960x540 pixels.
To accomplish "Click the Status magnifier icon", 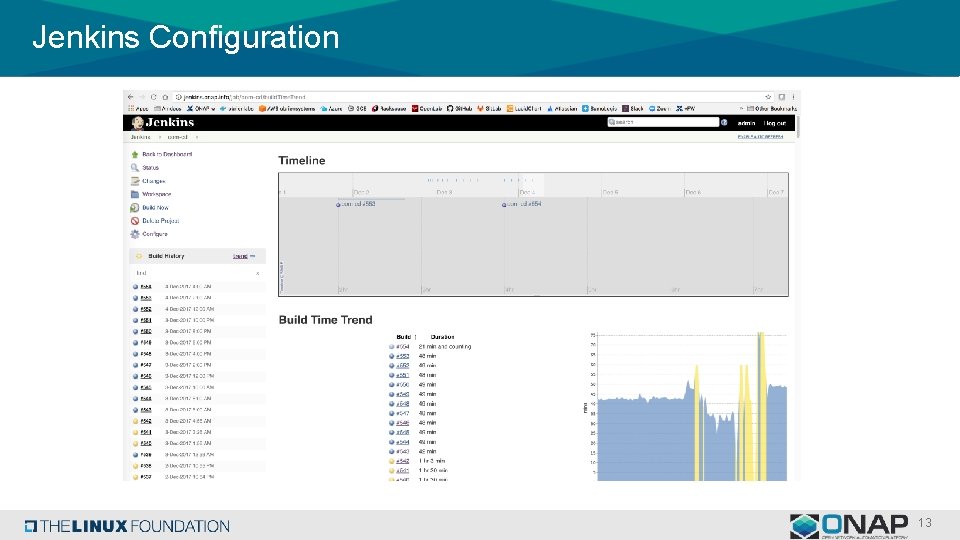I will pos(135,167).
